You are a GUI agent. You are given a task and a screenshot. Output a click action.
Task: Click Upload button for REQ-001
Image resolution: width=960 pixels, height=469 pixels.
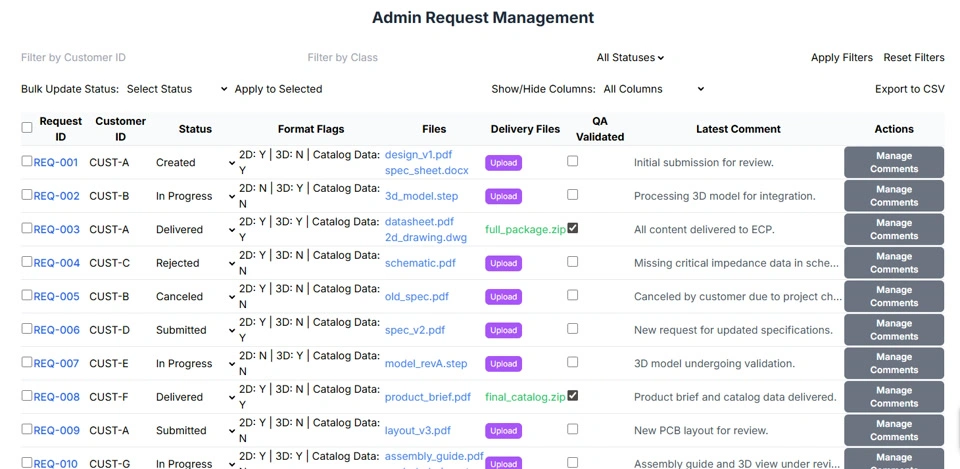503,163
